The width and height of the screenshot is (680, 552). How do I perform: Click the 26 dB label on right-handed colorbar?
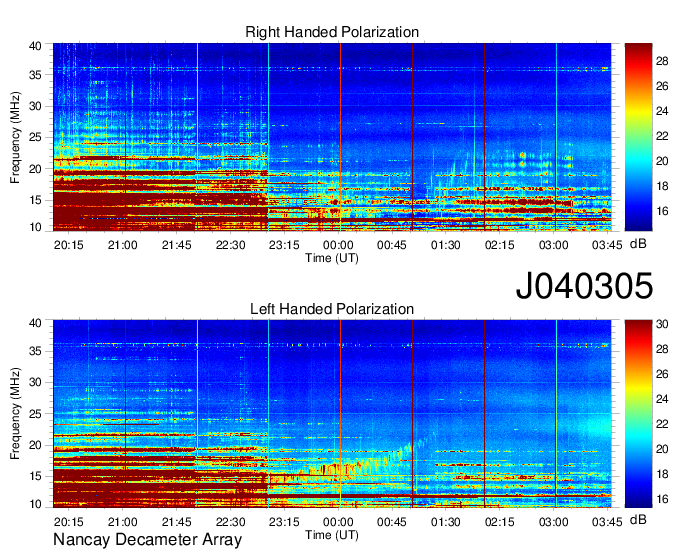(662, 86)
